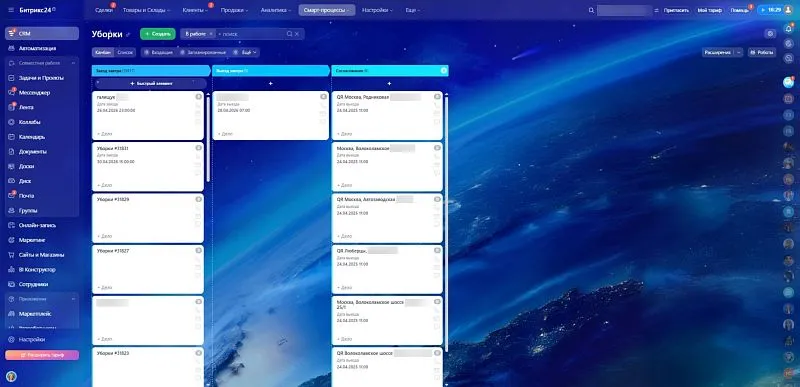Expand Настройки dropdown in top menu
The width and height of the screenshot is (800, 387).
coord(377,10)
